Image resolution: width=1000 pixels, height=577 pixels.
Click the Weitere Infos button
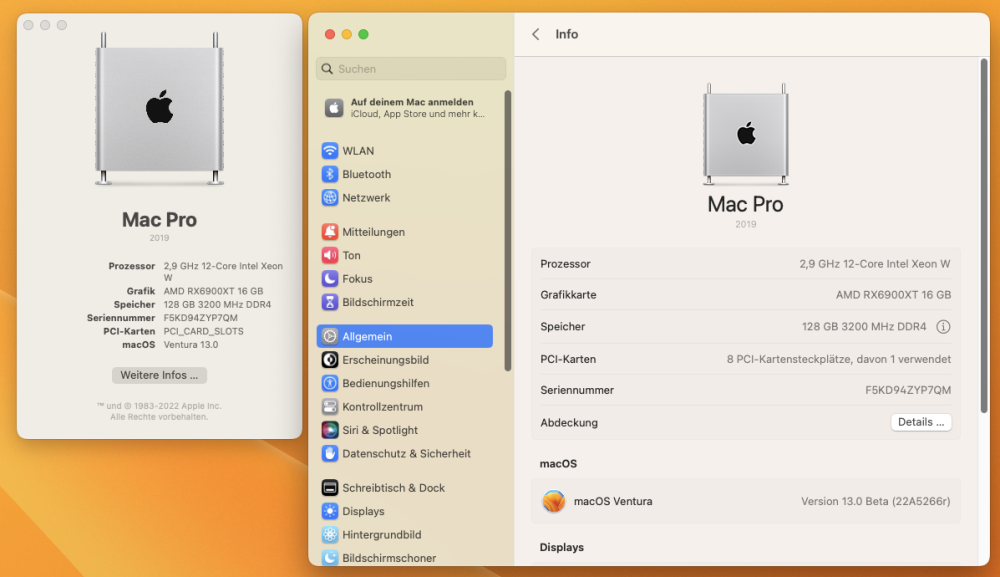(159, 375)
